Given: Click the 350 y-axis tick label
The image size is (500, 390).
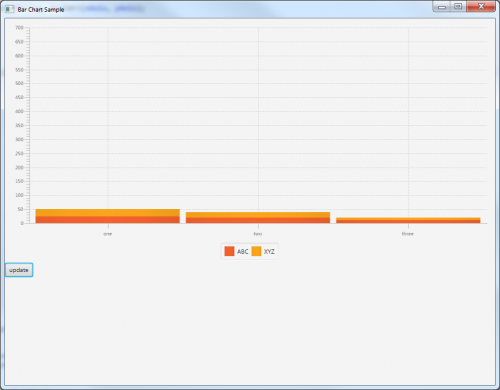Looking at the screenshot, I should [19, 125].
